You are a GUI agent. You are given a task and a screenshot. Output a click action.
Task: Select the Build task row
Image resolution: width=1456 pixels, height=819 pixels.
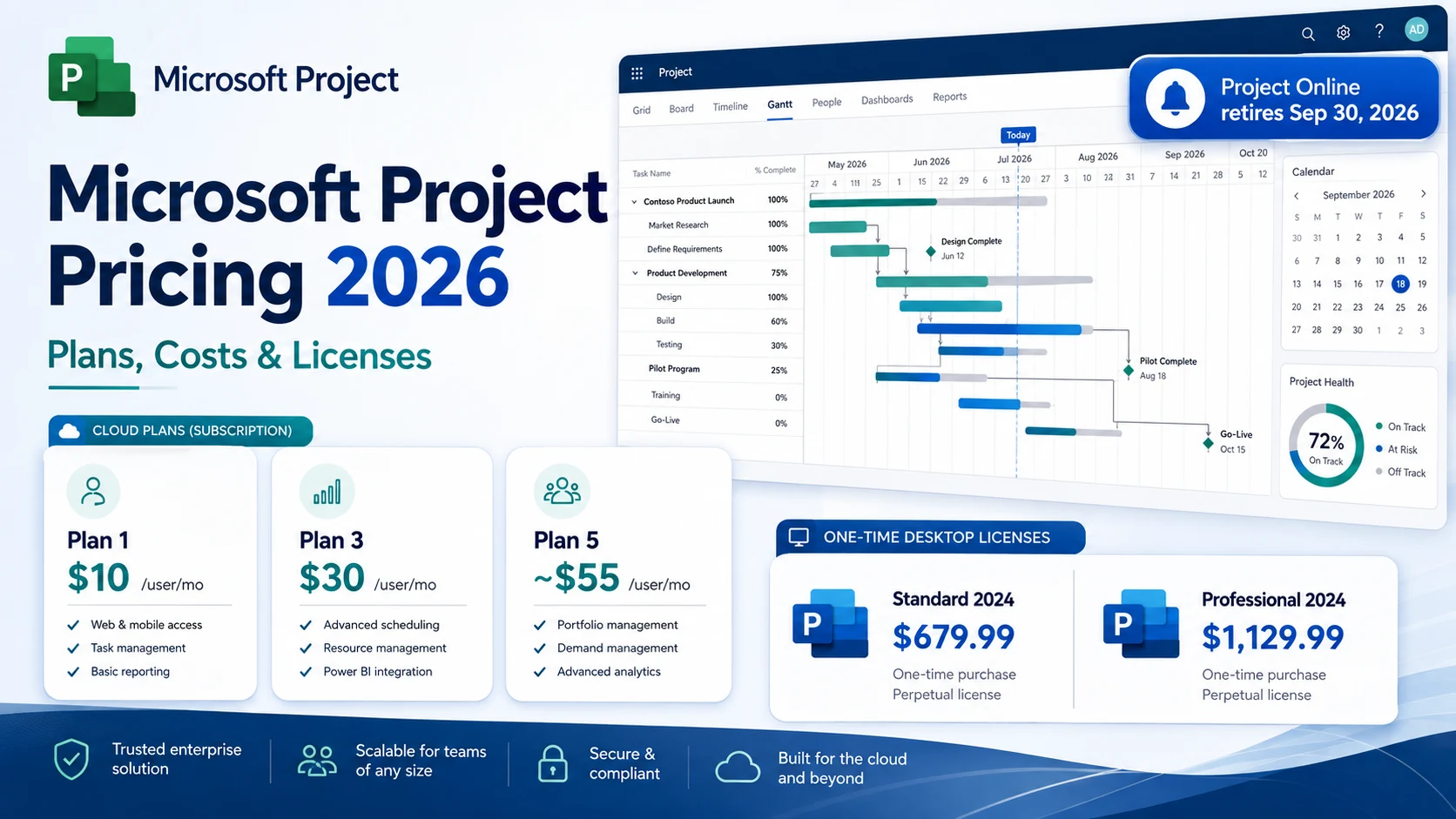tap(712, 321)
